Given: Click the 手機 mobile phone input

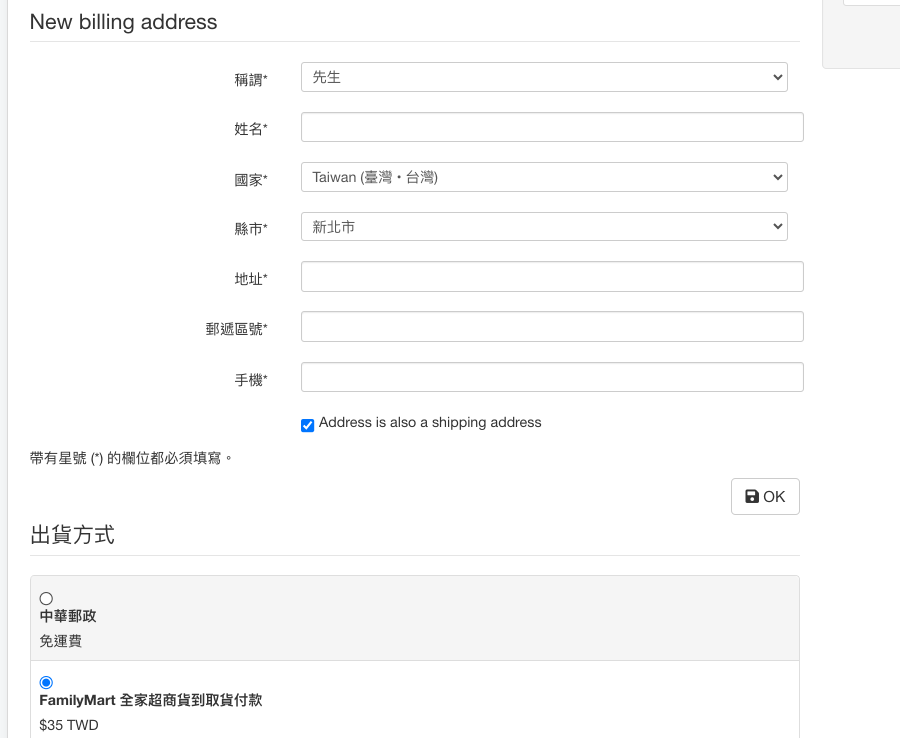Looking at the screenshot, I should [x=552, y=377].
